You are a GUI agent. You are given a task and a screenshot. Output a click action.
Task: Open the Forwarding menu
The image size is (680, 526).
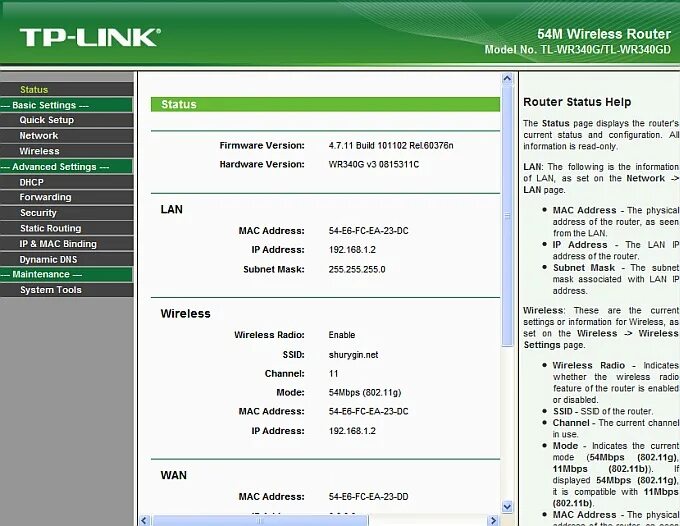click(x=45, y=197)
